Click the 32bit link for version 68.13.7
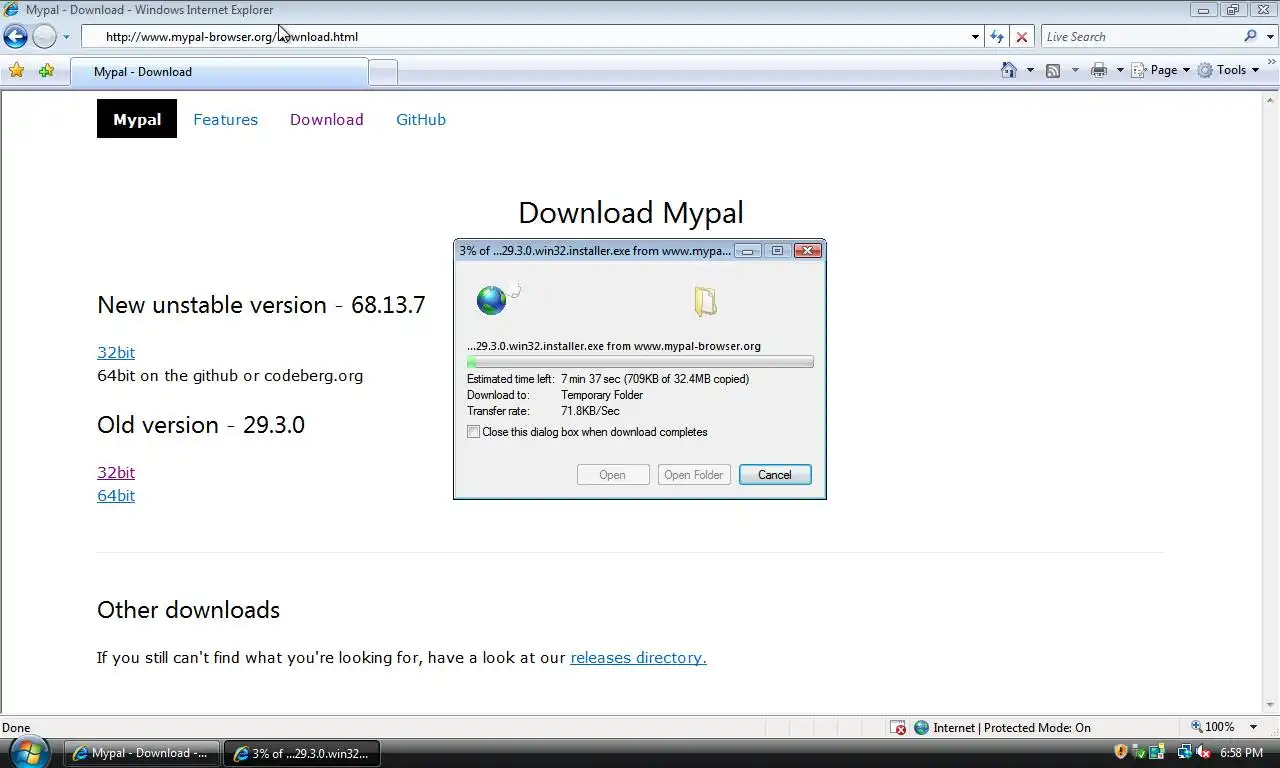1280x768 pixels. pos(116,352)
